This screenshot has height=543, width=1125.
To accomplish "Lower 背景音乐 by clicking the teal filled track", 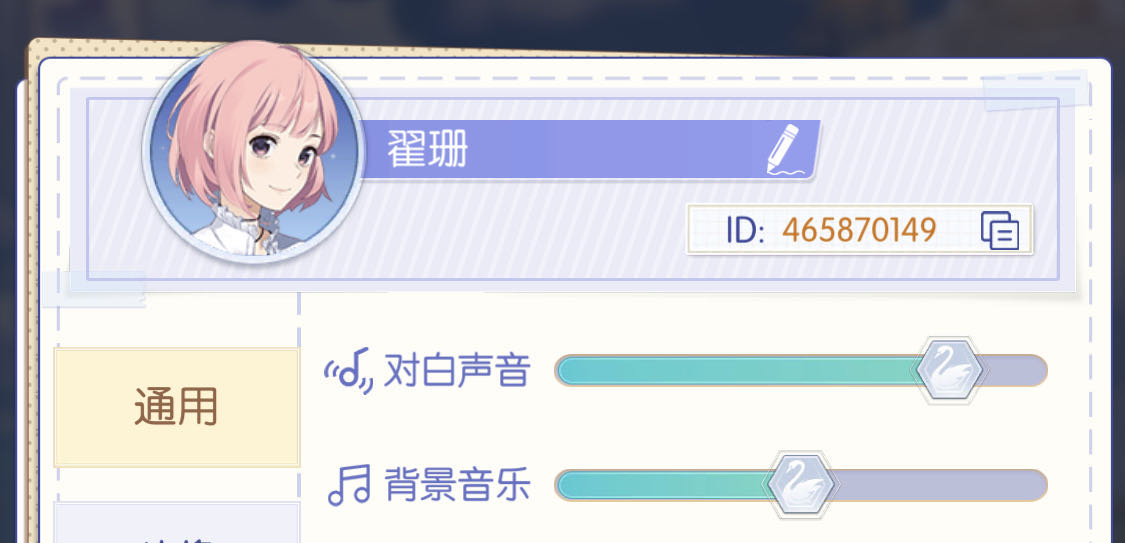I will 660,485.
